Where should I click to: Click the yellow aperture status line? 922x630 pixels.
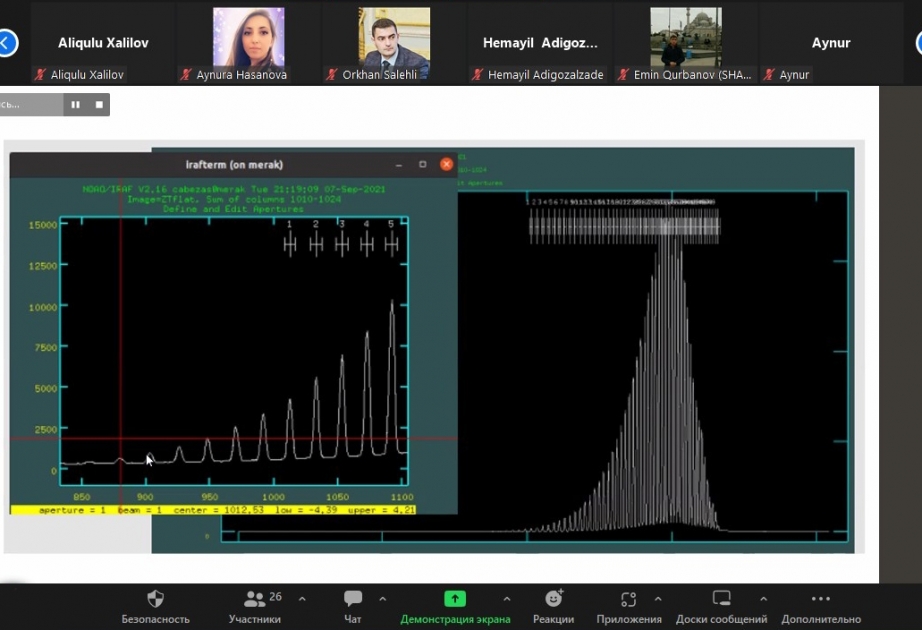pyautogui.click(x=213, y=510)
